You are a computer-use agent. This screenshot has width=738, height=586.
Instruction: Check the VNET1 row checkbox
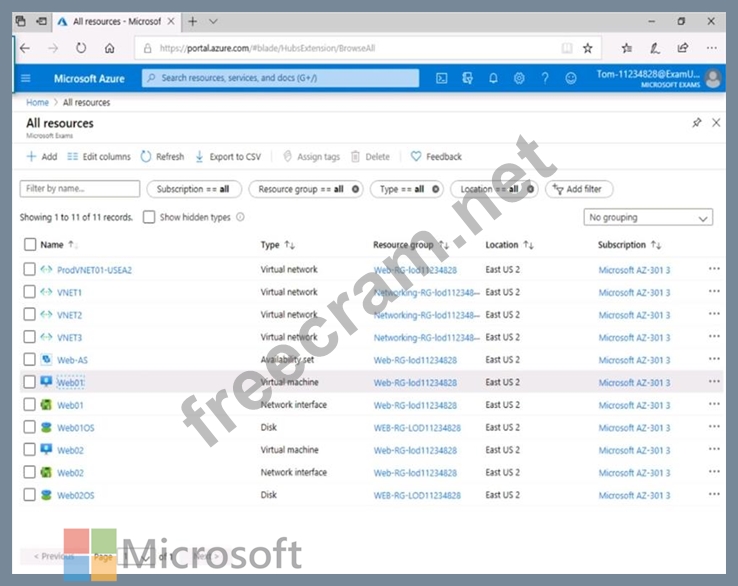click(x=30, y=292)
